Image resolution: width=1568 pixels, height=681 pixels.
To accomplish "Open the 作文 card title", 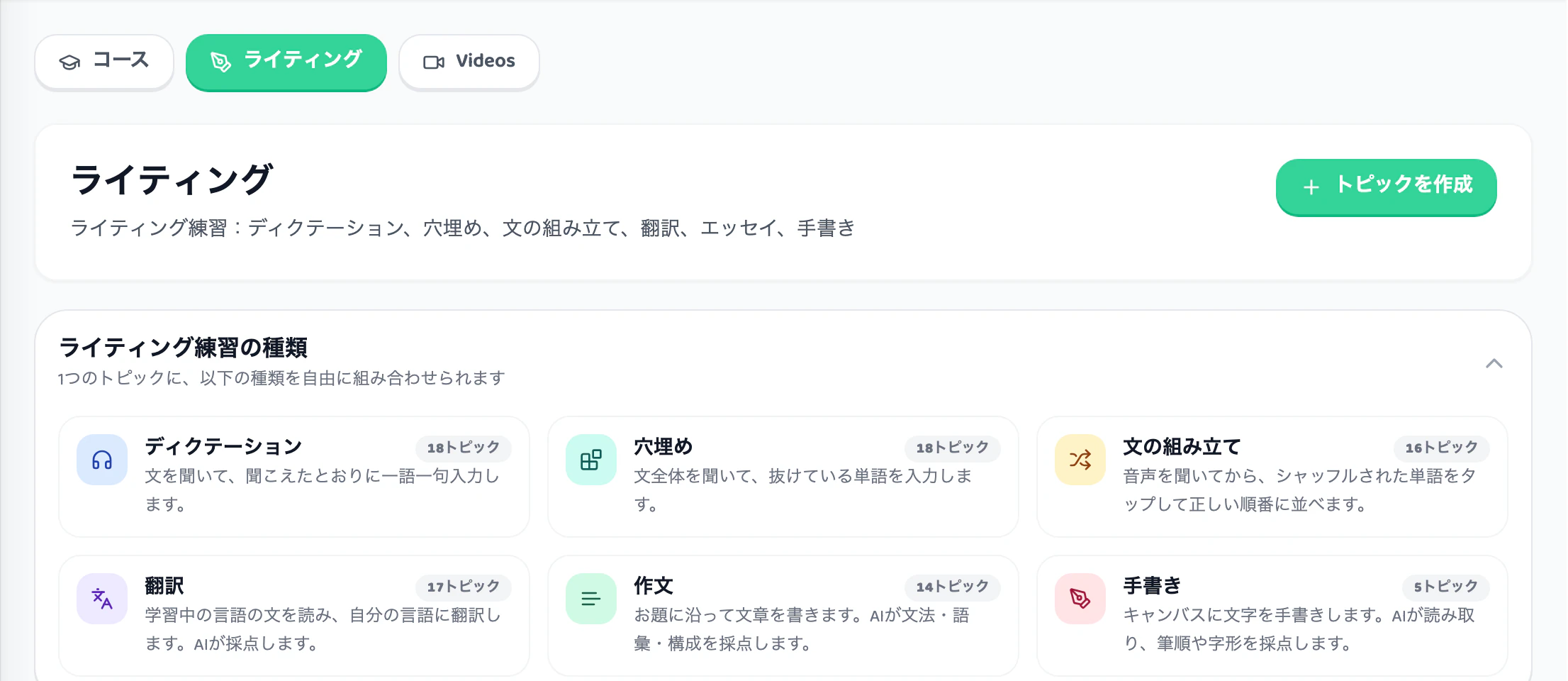I will pos(654,586).
